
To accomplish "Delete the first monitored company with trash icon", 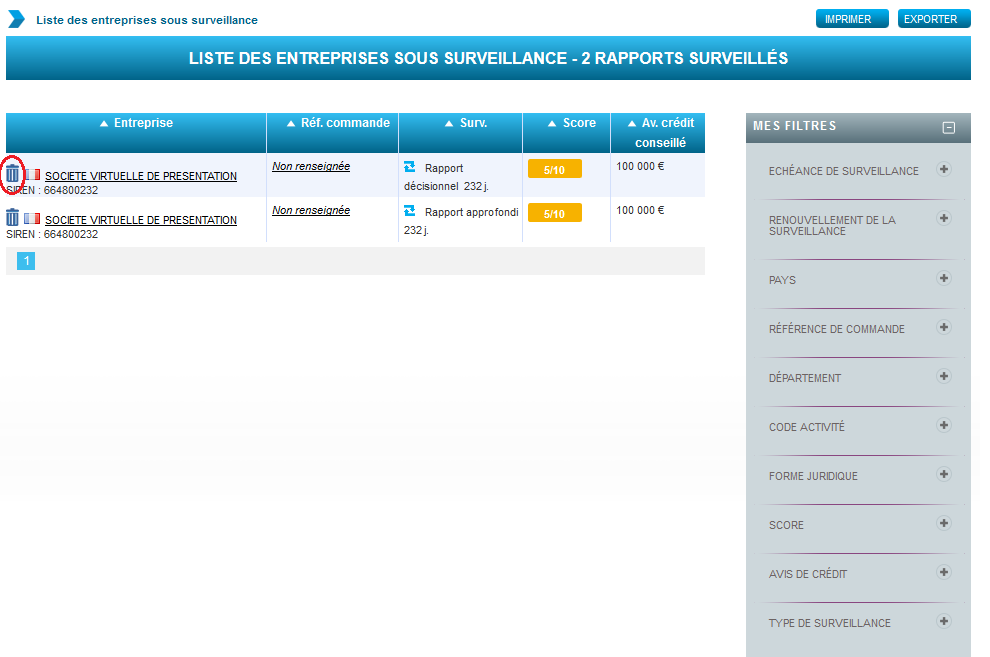I will pos(13,174).
